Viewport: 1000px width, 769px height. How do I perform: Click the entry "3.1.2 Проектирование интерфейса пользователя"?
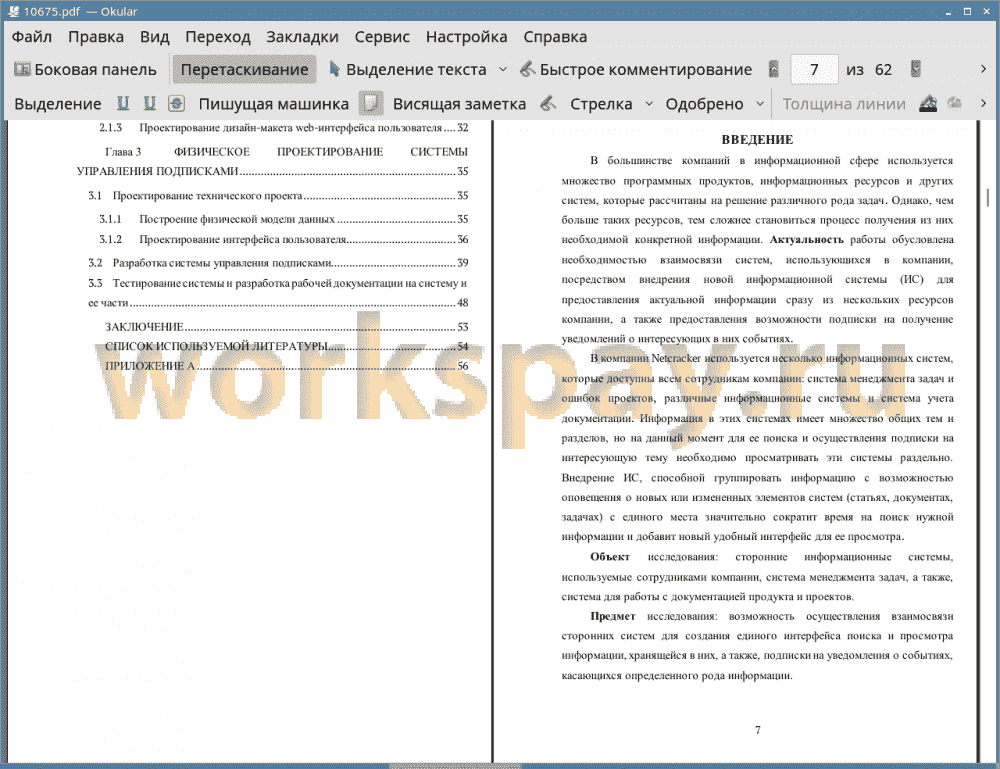click(x=284, y=239)
